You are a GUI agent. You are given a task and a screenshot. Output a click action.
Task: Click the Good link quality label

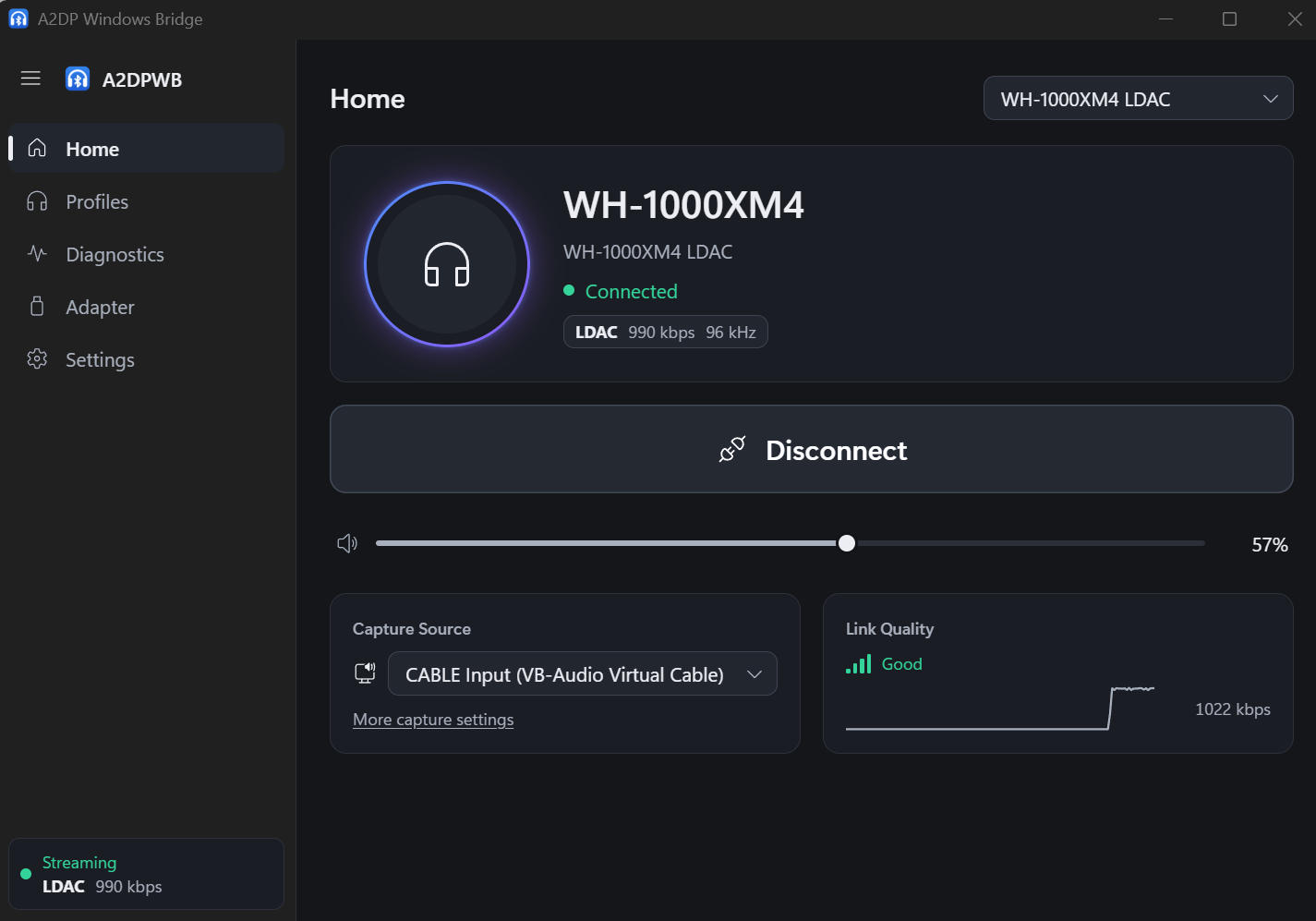click(902, 664)
